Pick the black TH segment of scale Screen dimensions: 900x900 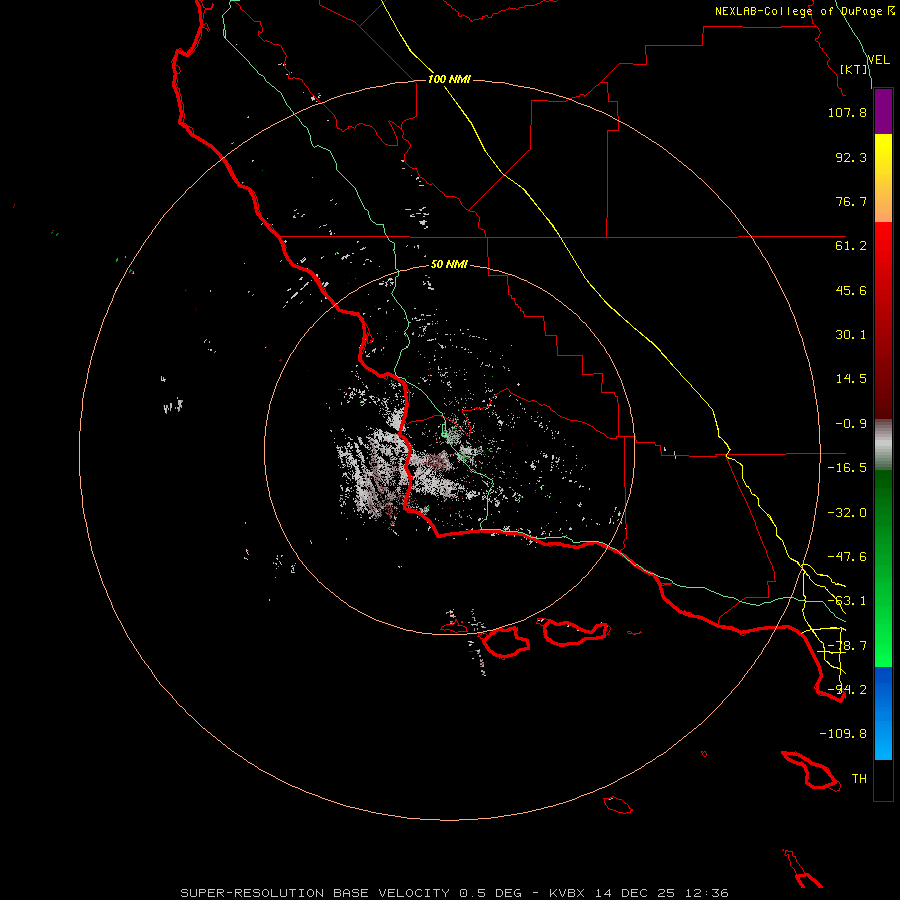883,779
